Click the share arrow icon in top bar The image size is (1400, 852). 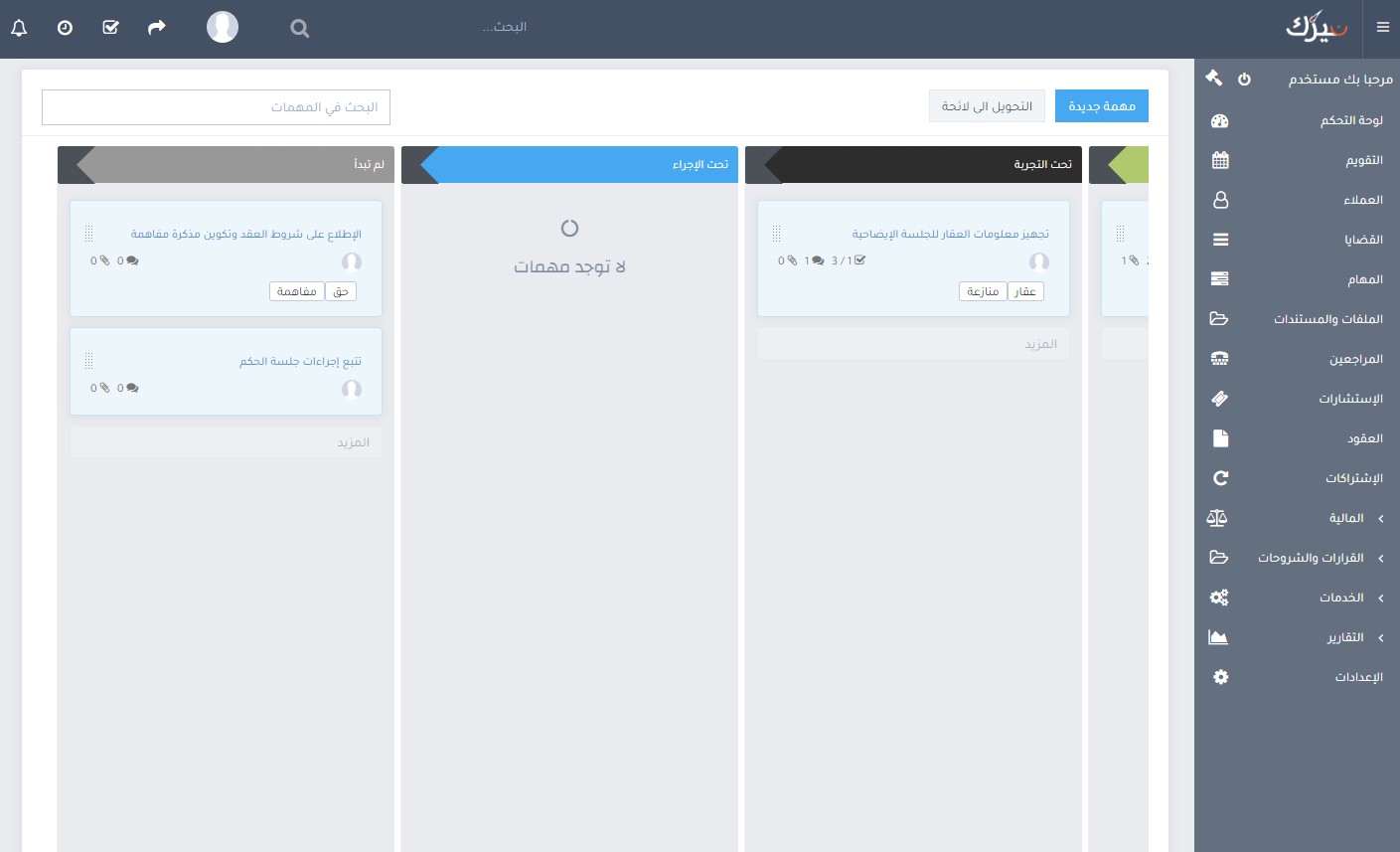[x=156, y=28]
